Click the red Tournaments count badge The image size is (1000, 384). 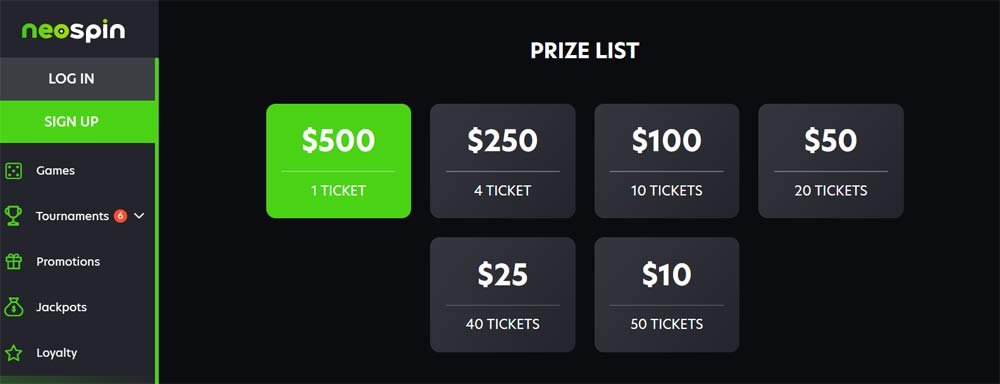click(x=120, y=216)
